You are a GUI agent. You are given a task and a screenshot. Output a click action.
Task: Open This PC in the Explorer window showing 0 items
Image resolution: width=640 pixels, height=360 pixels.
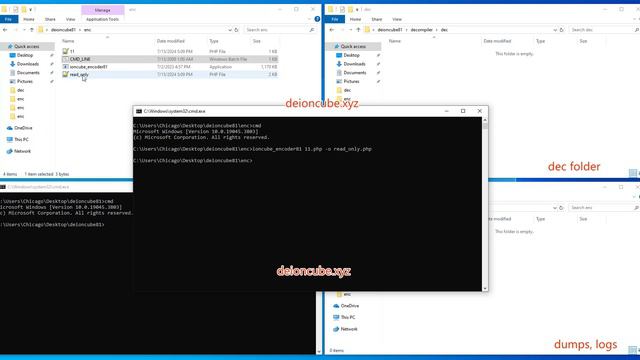[x=348, y=317]
